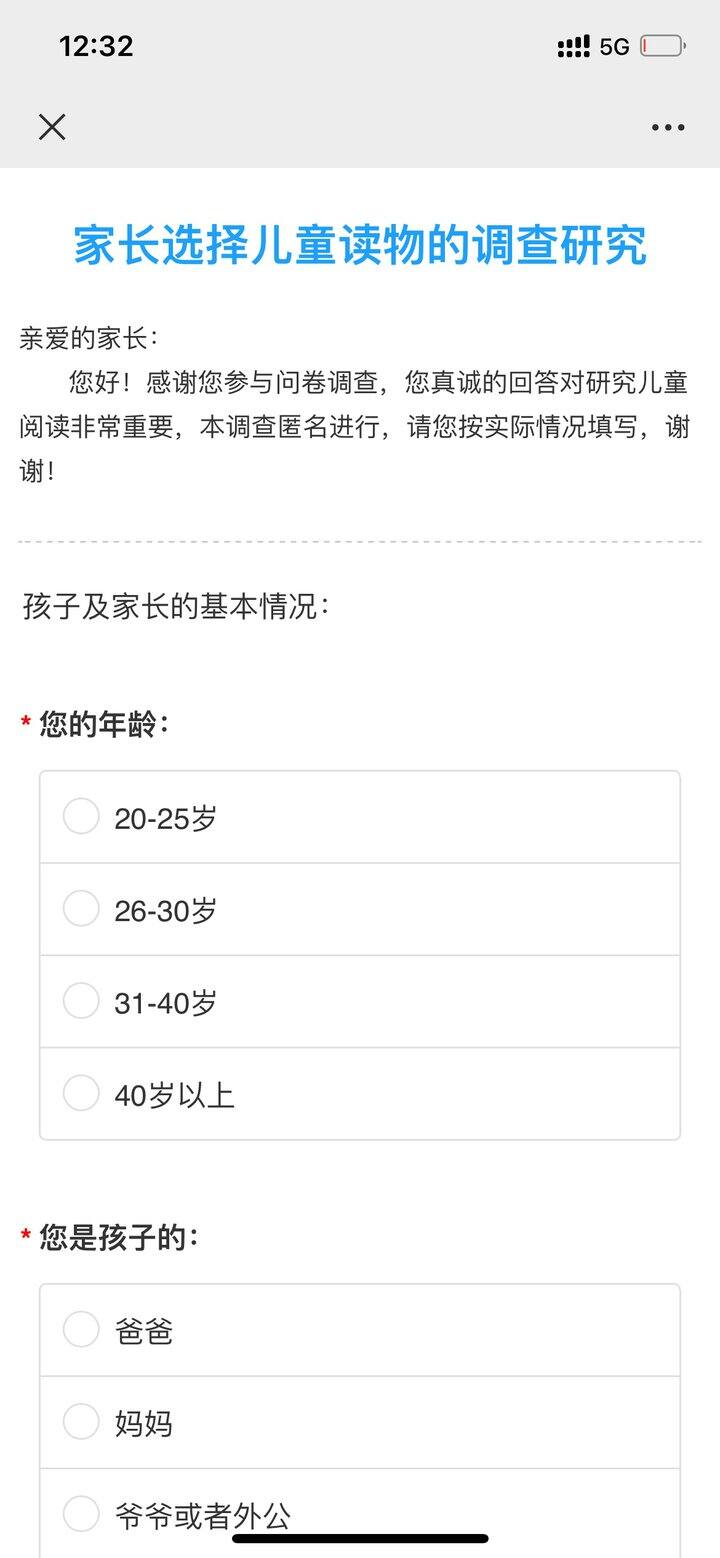The width and height of the screenshot is (720, 1558).
Task: Choose the 31-40岁 age option
Action: [x=360, y=1001]
